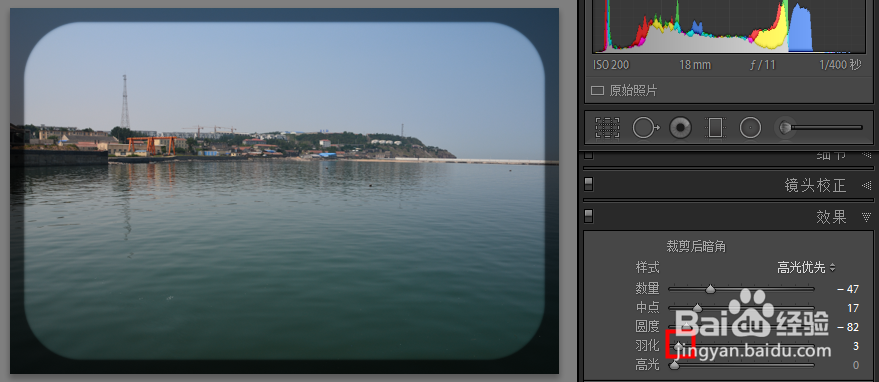Image resolution: width=879 pixels, height=382 pixels.
Task: Click the 裁剪后暗角 section title
Action: pyautogui.click(x=696, y=246)
